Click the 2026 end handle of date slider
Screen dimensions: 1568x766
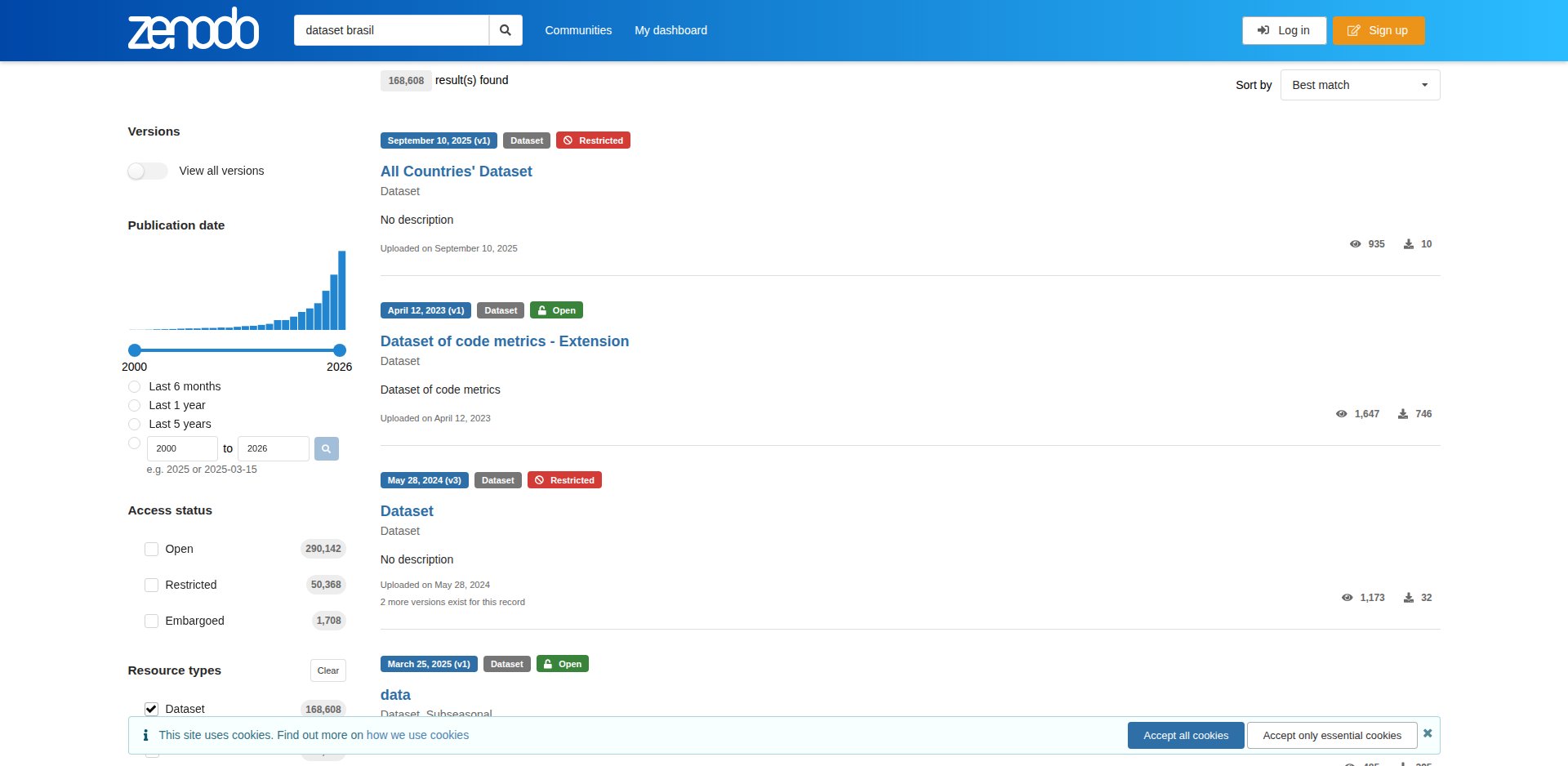pyautogui.click(x=340, y=350)
